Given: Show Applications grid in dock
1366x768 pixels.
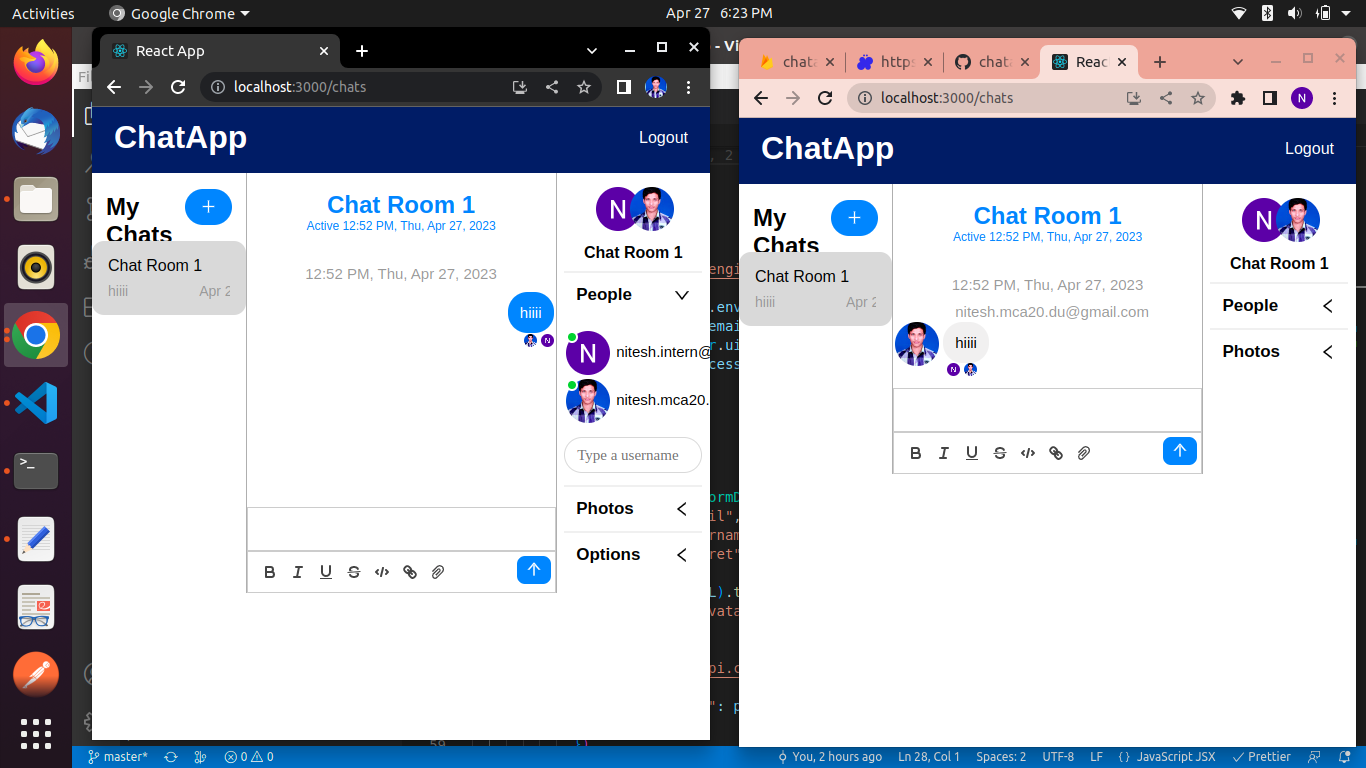Looking at the screenshot, I should [x=36, y=733].
